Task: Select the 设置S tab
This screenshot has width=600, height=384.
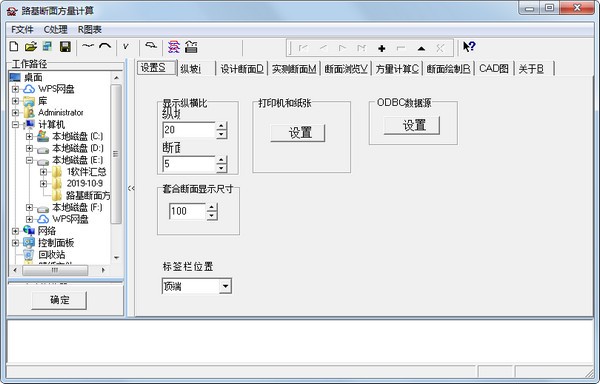Action: 157,68
